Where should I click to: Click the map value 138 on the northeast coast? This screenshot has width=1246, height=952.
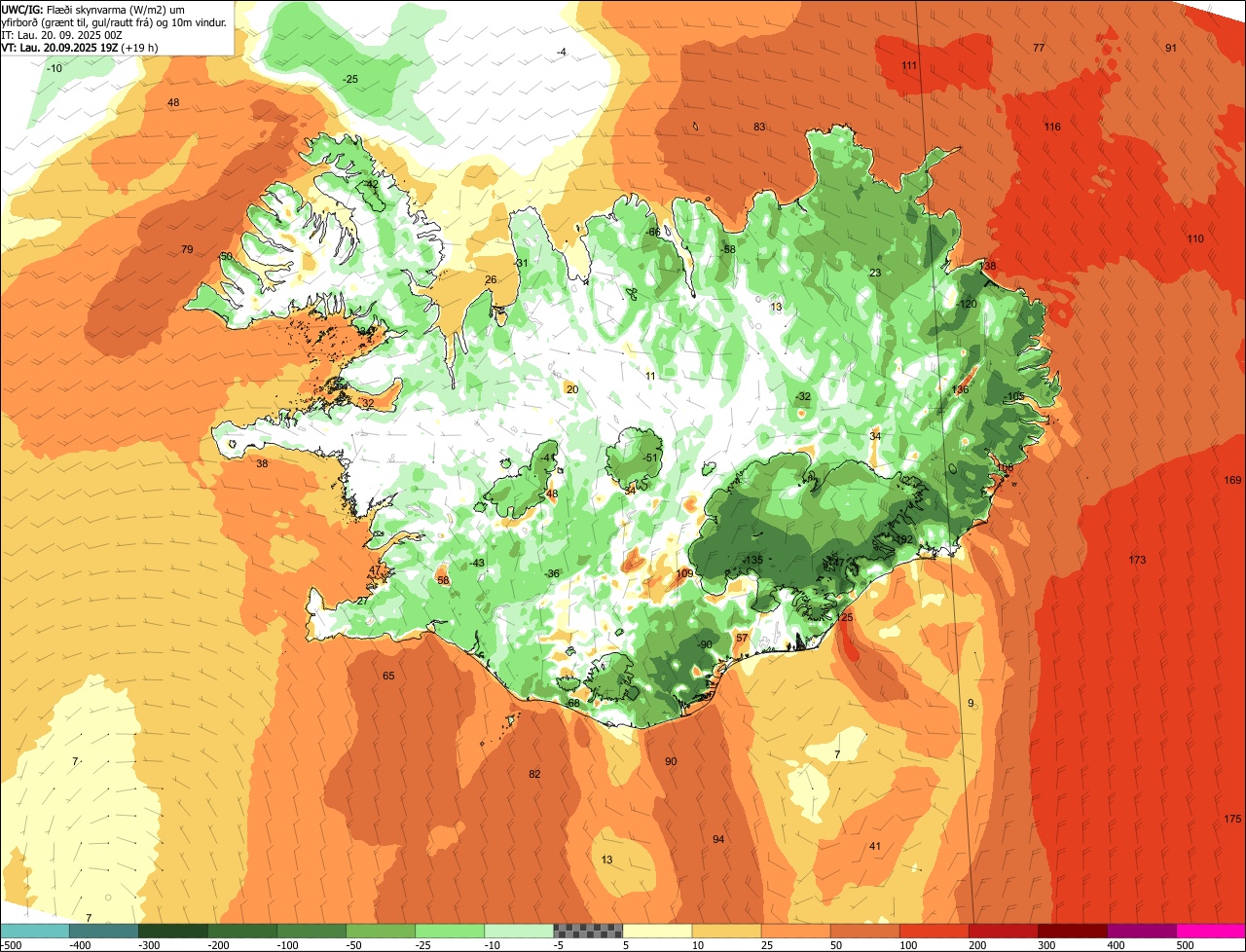[x=987, y=267]
